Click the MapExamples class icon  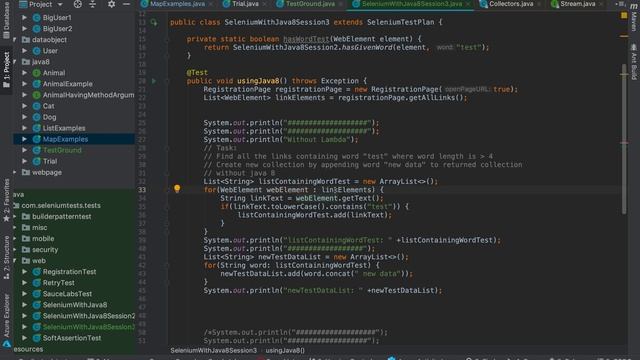coord(37,139)
